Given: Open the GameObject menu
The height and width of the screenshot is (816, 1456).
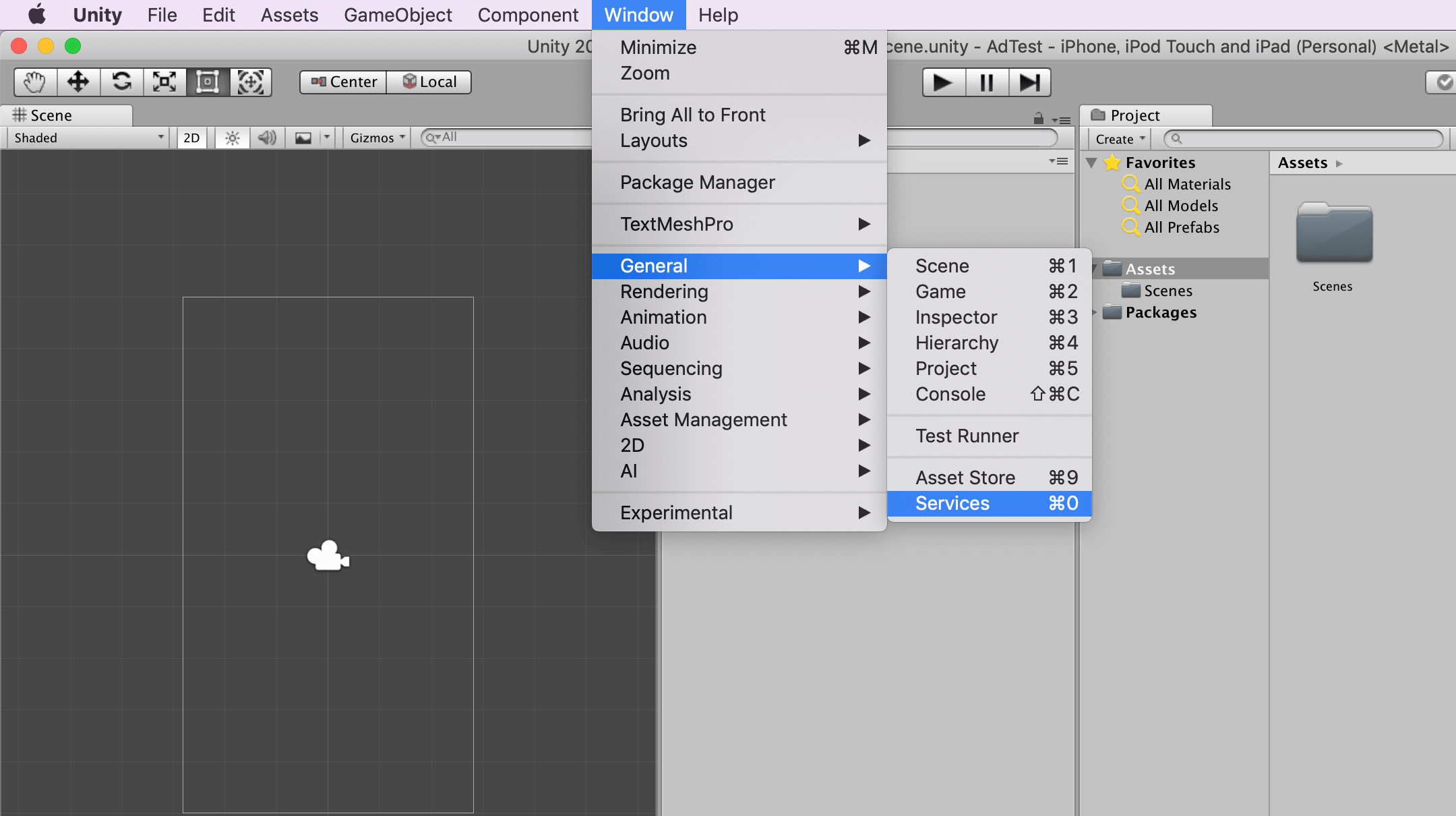Looking at the screenshot, I should point(398,15).
